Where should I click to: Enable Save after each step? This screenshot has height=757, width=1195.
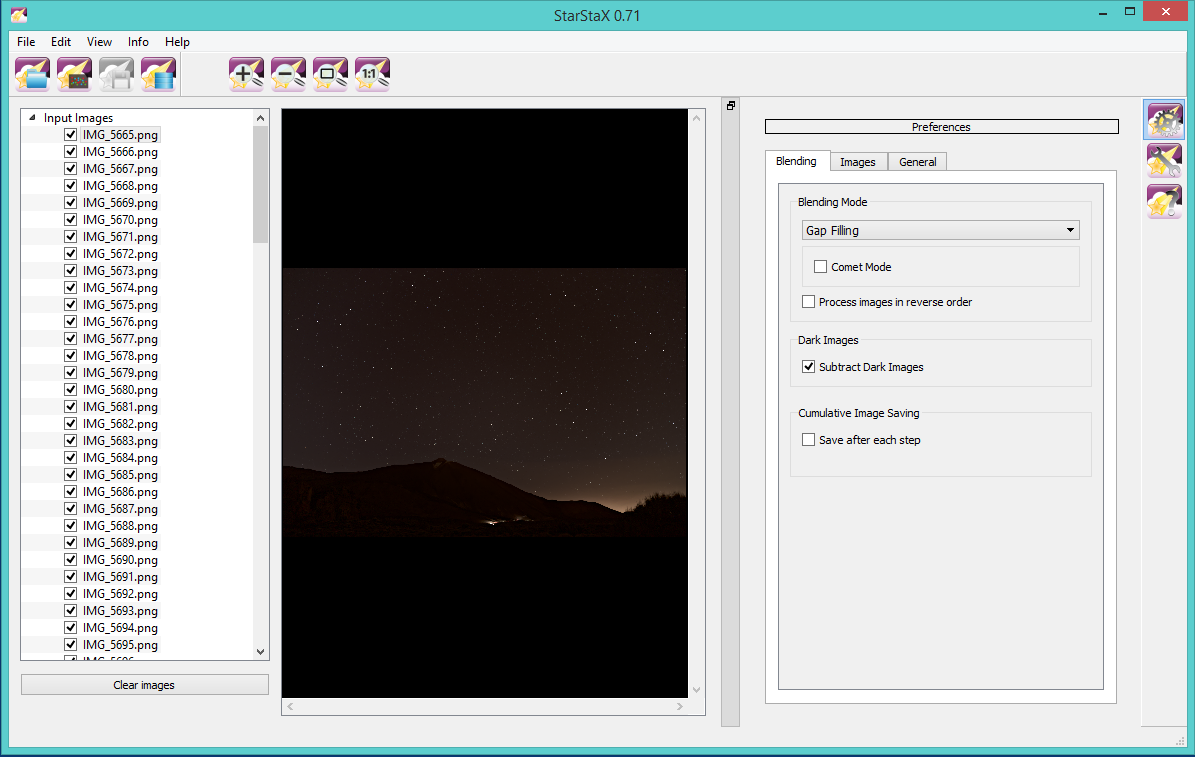click(x=809, y=440)
